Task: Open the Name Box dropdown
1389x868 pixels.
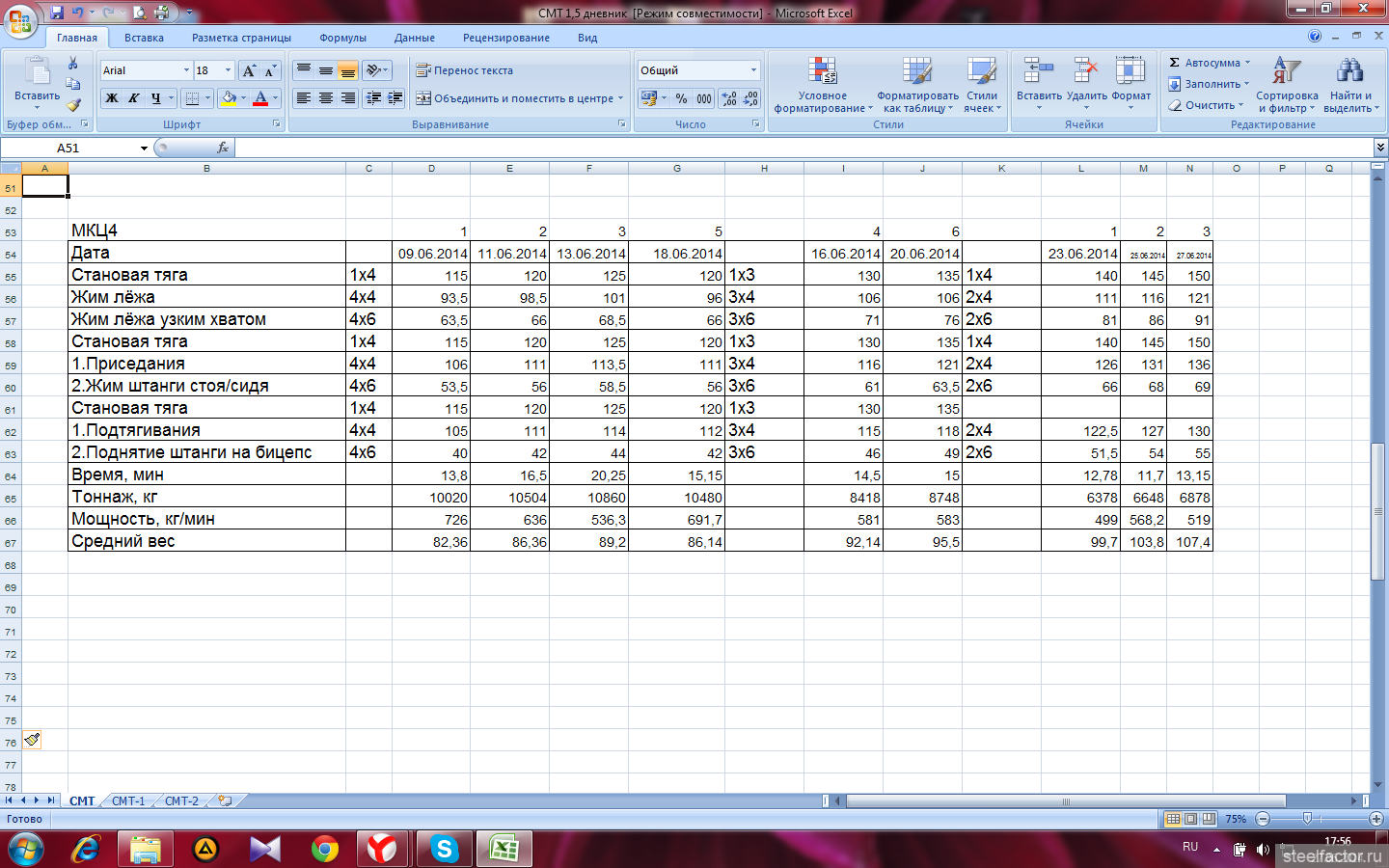Action: coord(144,149)
